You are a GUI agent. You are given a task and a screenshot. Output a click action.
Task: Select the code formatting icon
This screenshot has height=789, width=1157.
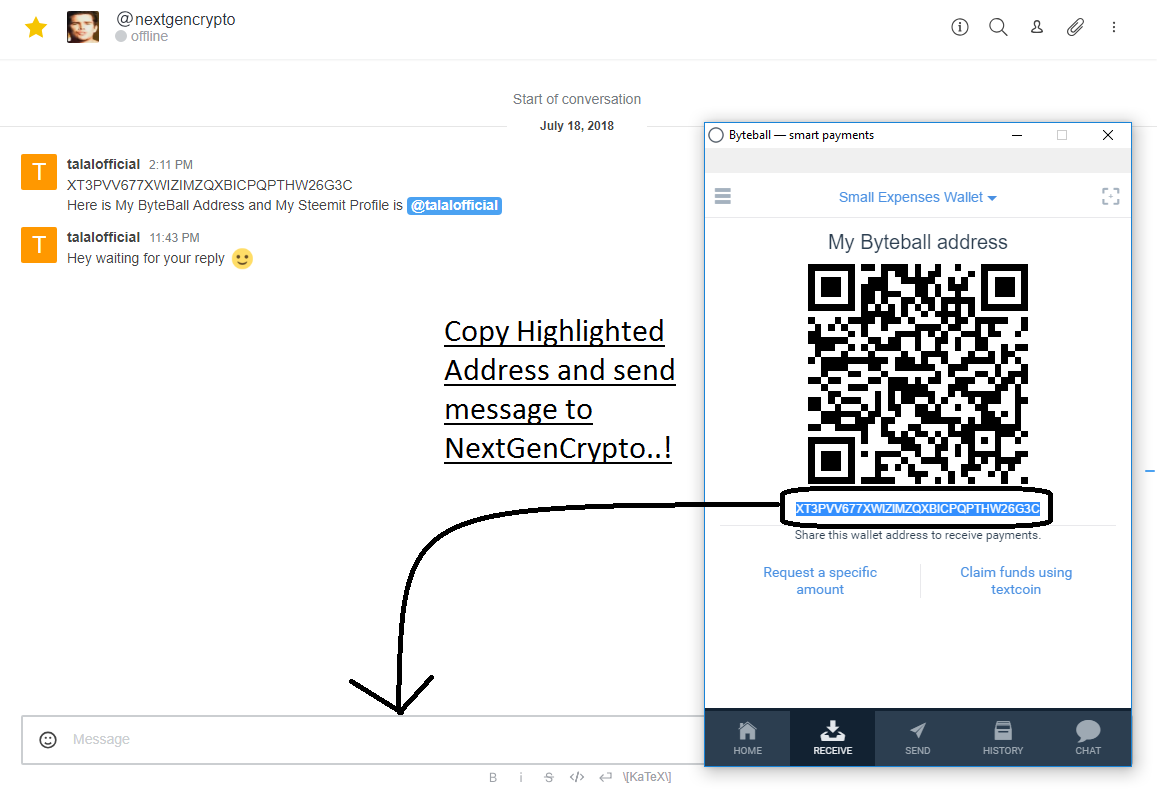(x=577, y=776)
